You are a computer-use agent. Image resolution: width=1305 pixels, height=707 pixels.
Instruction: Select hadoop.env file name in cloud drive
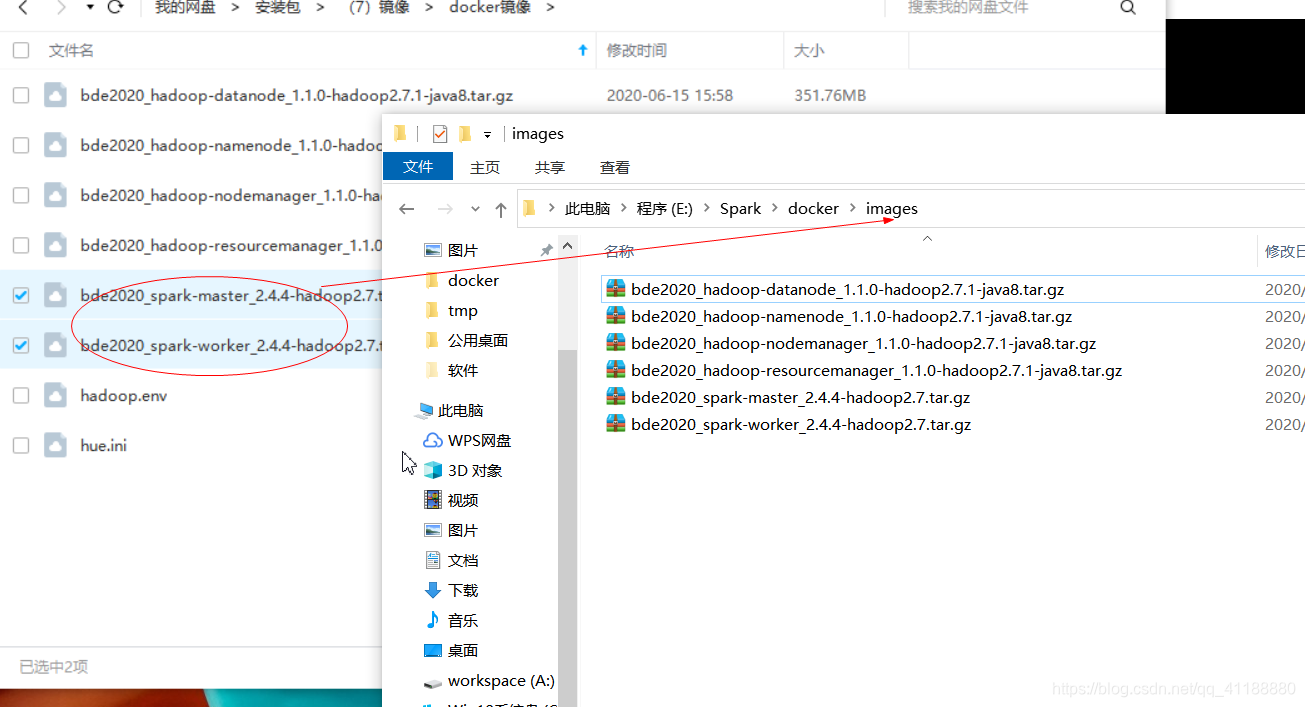[x=123, y=395]
